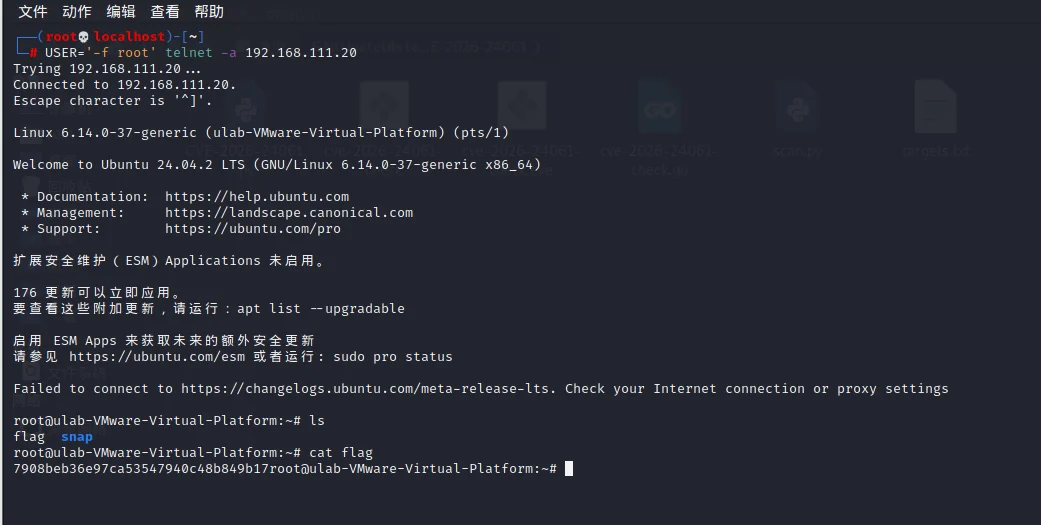Open the https://ubuntu.com/pro support link

253,228
